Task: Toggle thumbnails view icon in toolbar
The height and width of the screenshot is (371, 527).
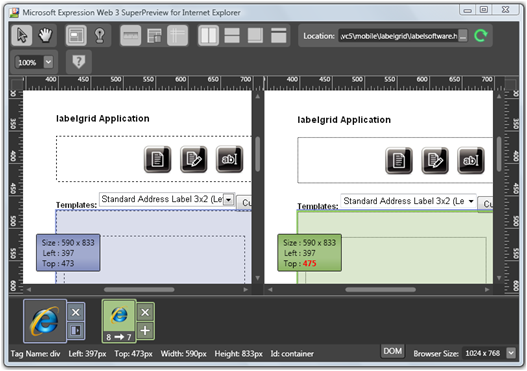Action: pyautogui.click(x=154, y=35)
